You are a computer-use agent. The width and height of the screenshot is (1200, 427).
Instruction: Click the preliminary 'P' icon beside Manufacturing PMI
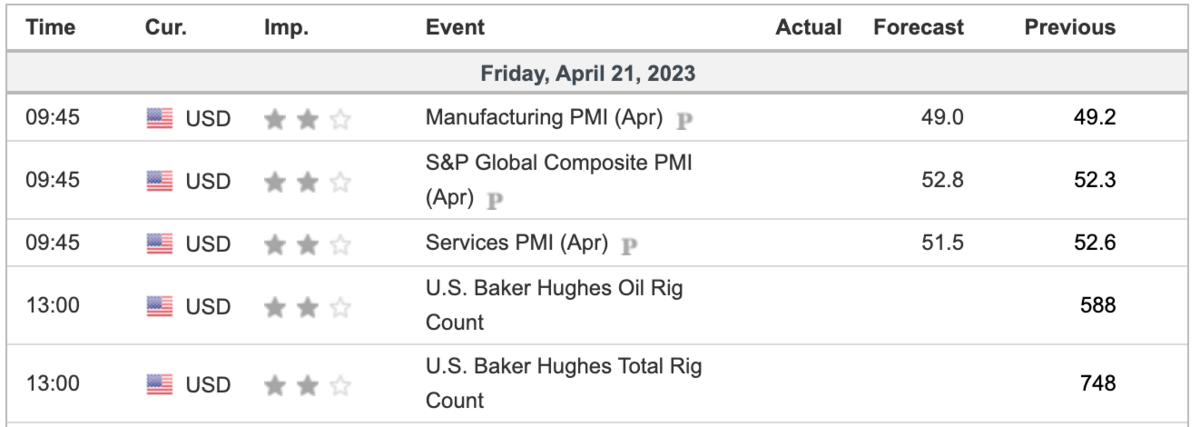point(685,120)
